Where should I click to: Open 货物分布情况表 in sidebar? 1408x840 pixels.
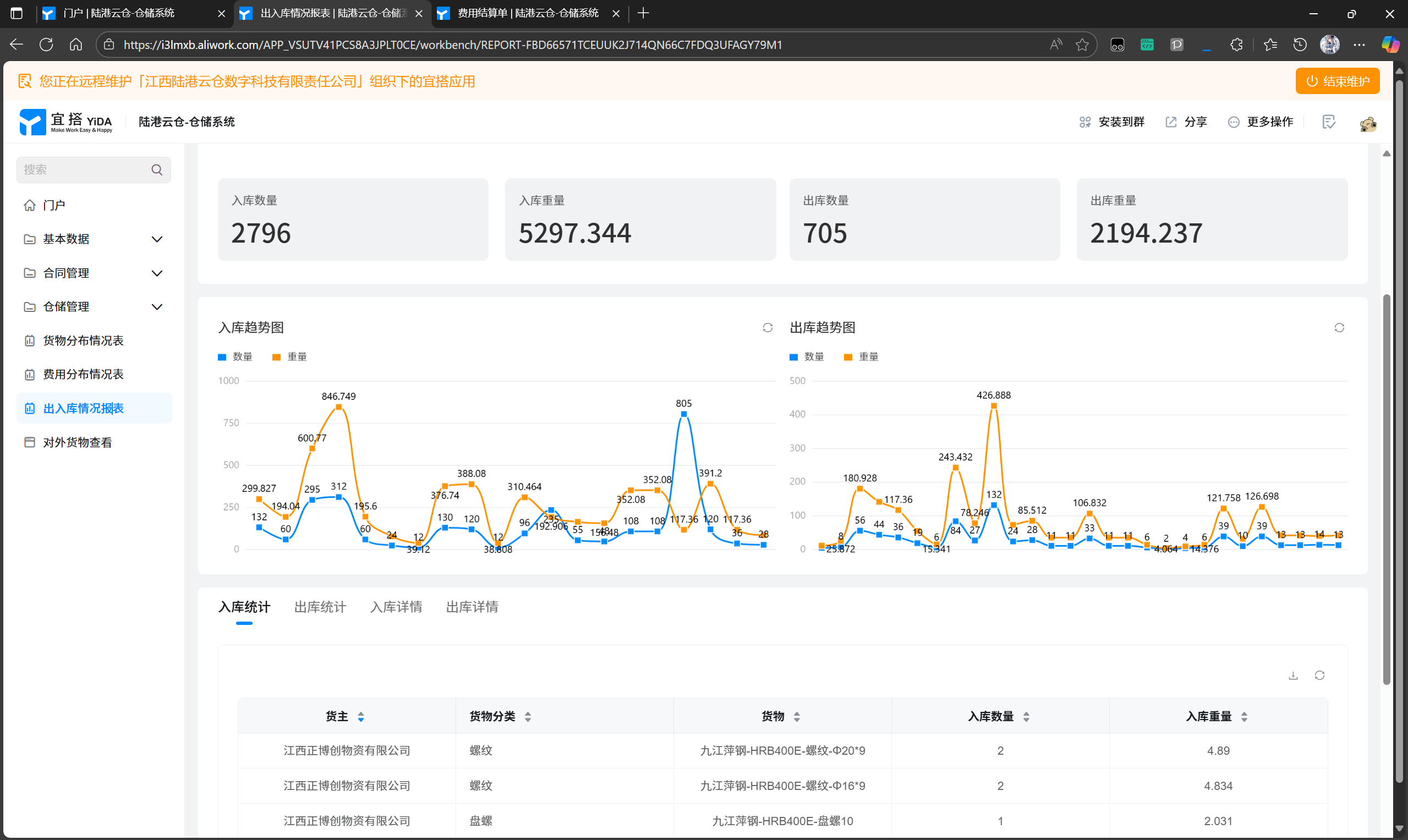[83, 341]
